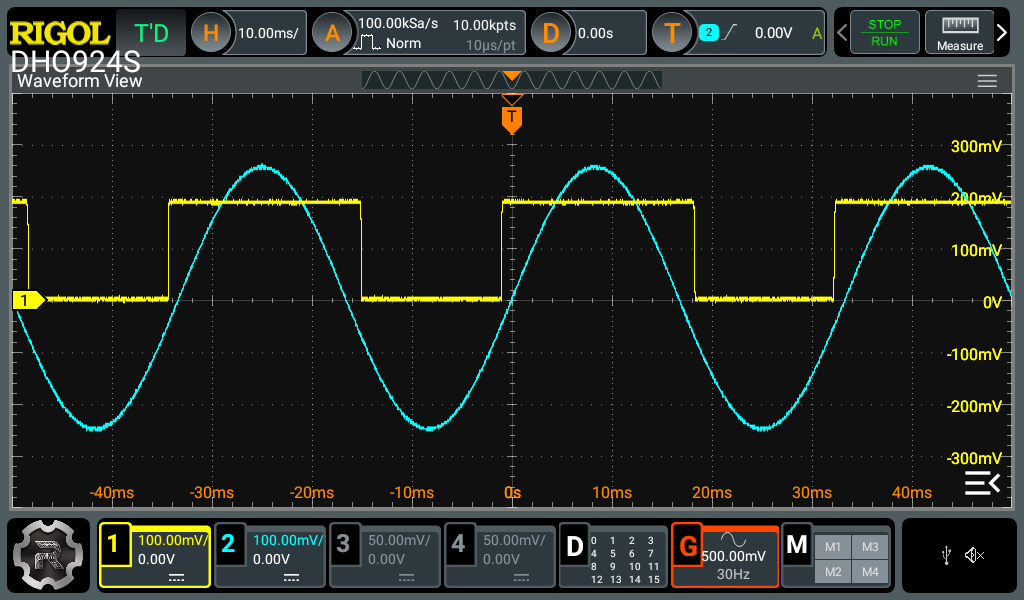Enable channel 3

344,545
